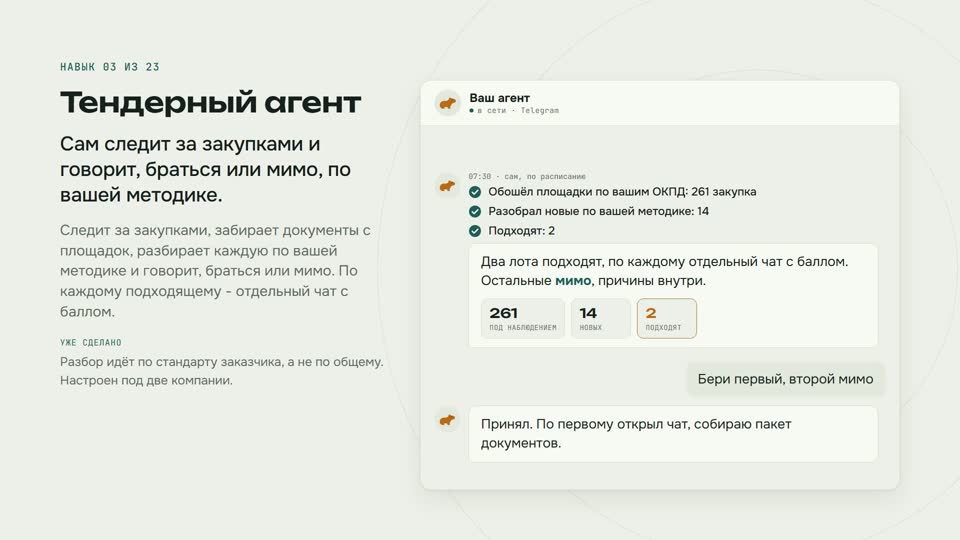Viewport: 960px width, 540px height.
Task: Click the 'Два лота подходят' message bubble
Action: pos(673,296)
